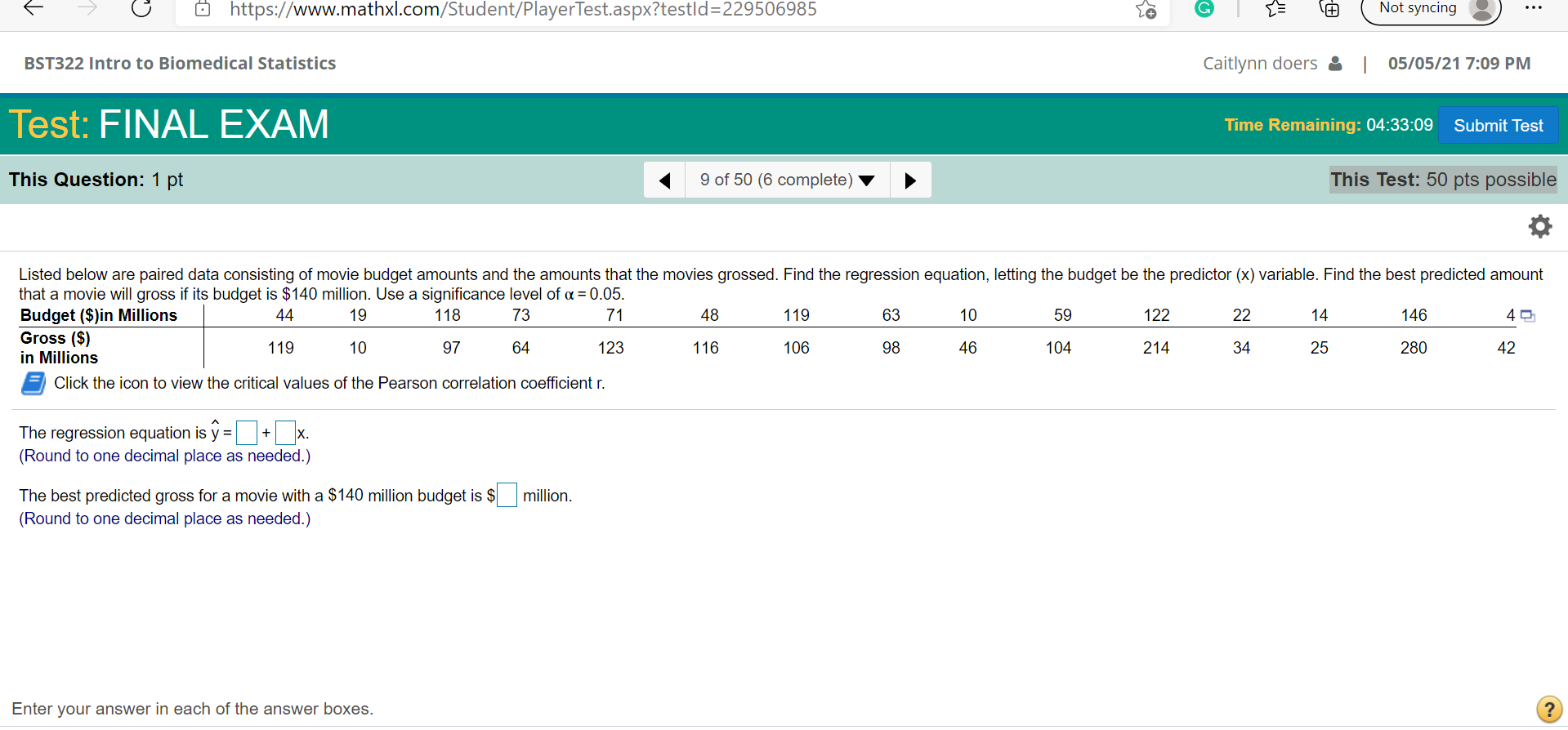Reload the page with refresh icon
Image resolution: width=1568 pixels, height=730 pixels.
[x=141, y=8]
